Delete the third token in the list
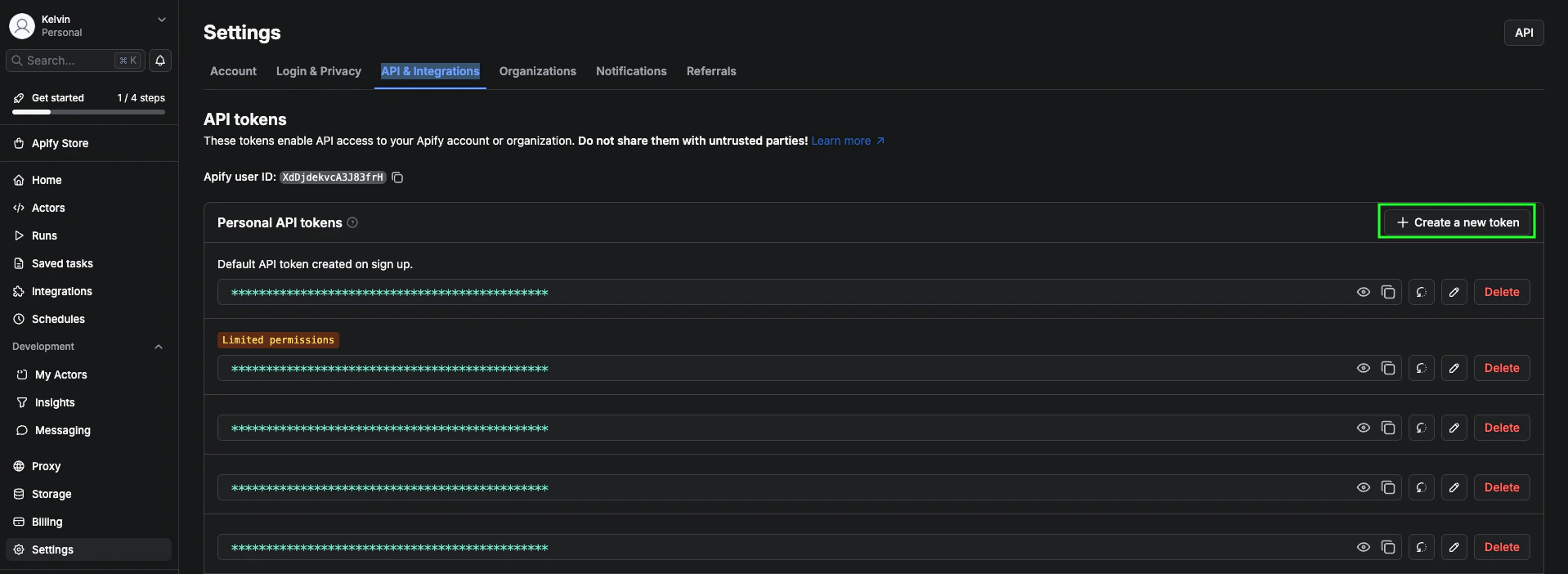 1502,428
